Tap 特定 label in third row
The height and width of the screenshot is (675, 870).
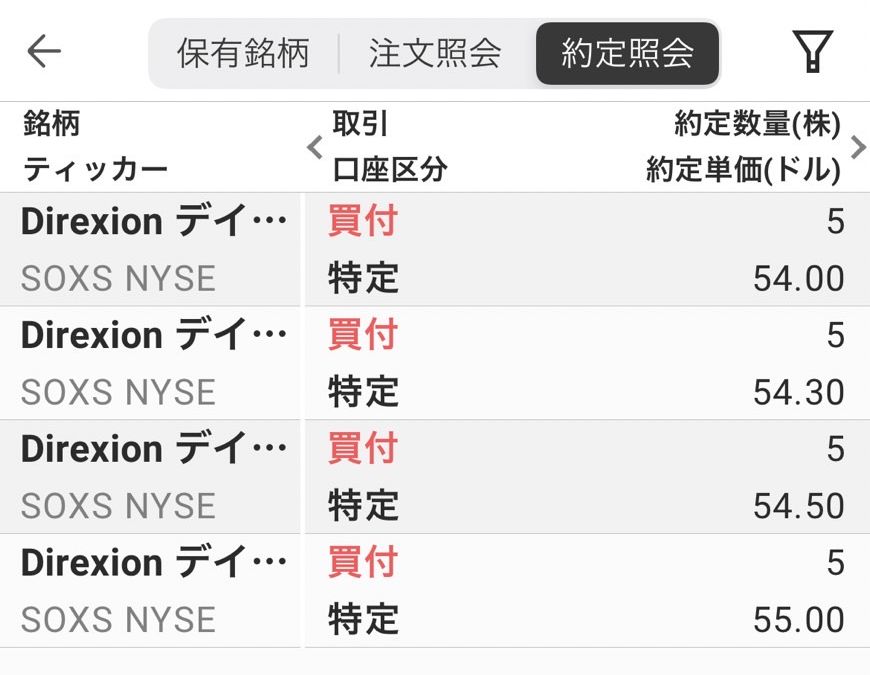(363, 506)
